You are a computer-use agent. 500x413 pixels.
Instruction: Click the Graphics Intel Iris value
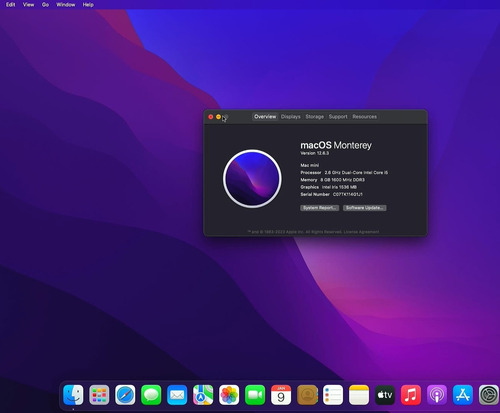pos(339,187)
